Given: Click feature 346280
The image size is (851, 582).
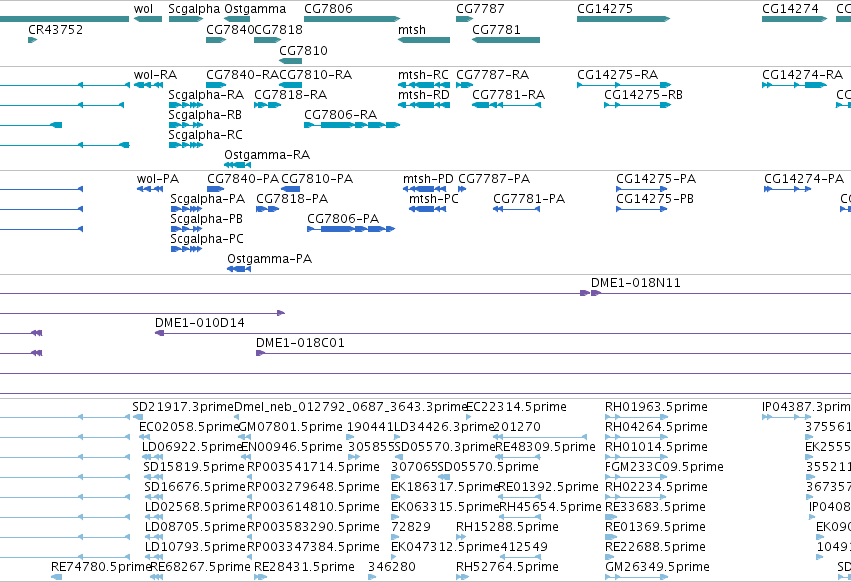Looking at the screenshot, I should pyautogui.click(x=392, y=567).
